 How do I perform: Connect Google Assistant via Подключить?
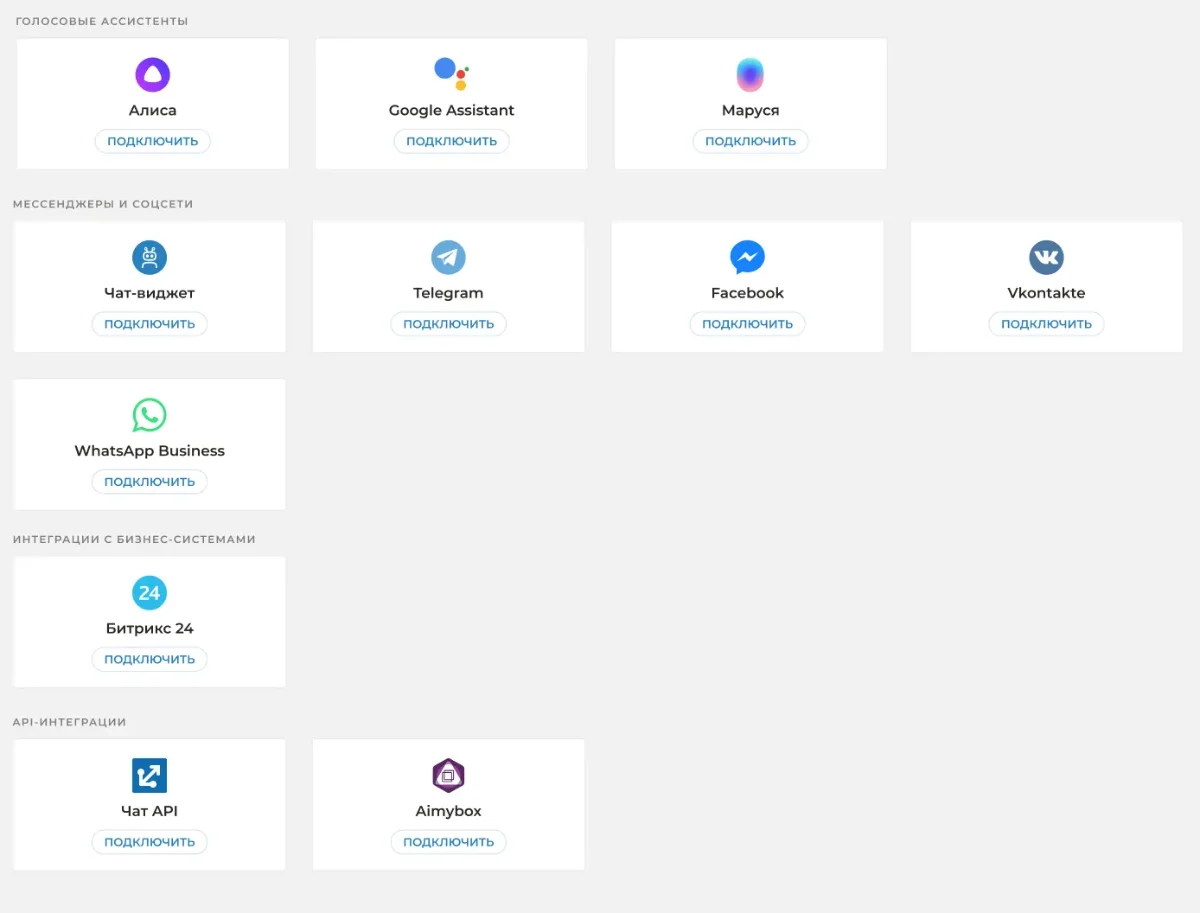click(x=451, y=141)
